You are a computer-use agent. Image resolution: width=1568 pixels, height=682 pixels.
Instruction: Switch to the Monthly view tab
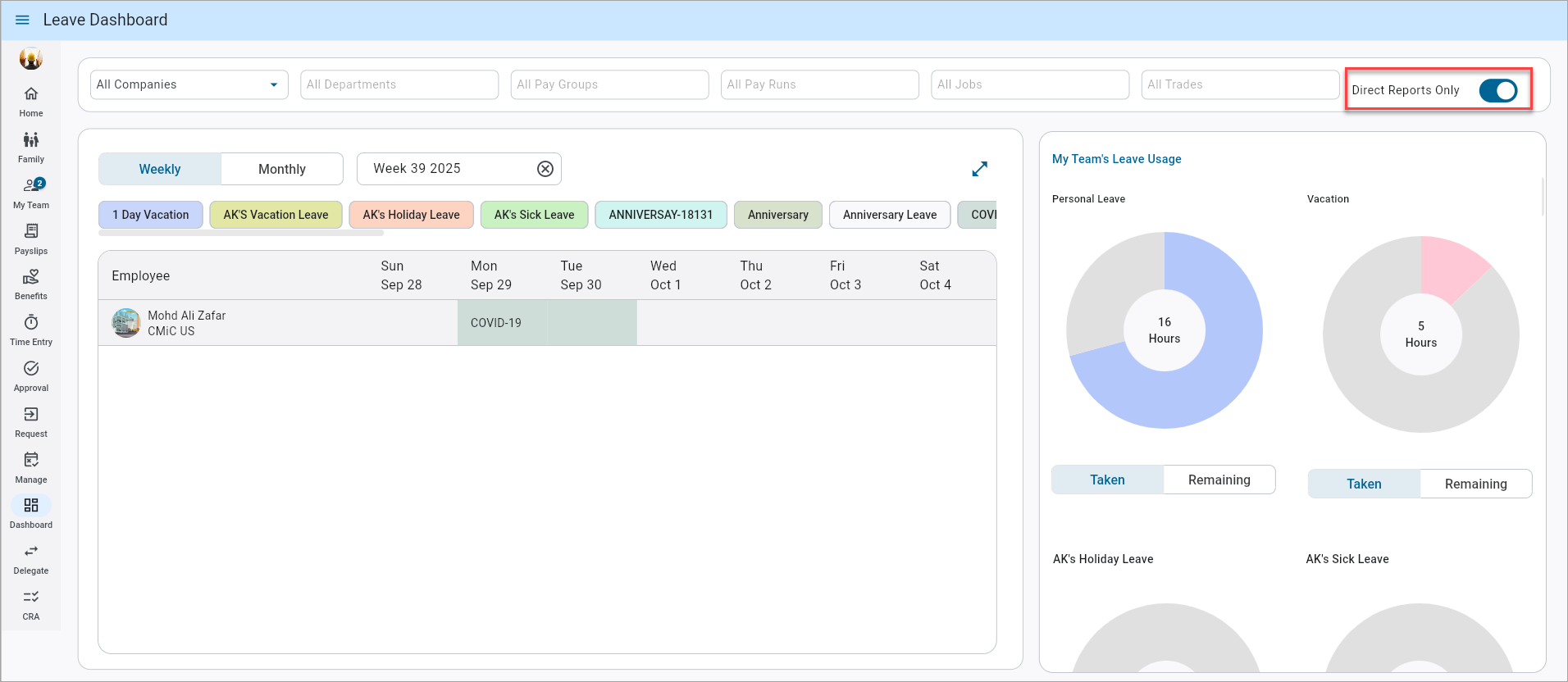point(281,169)
